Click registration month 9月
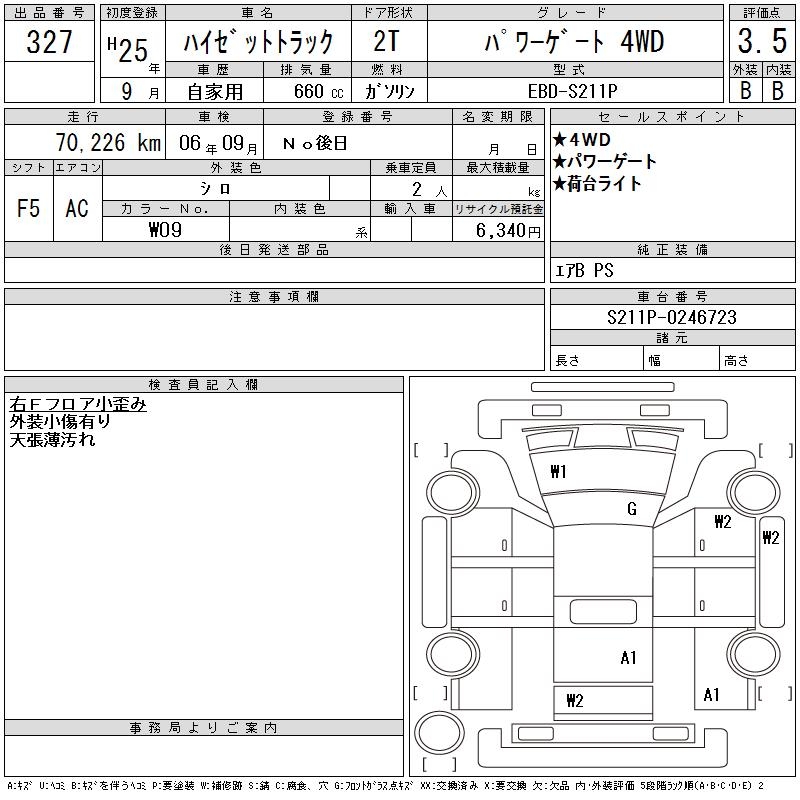This screenshot has height=800, width=800. click(x=140, y=91)
